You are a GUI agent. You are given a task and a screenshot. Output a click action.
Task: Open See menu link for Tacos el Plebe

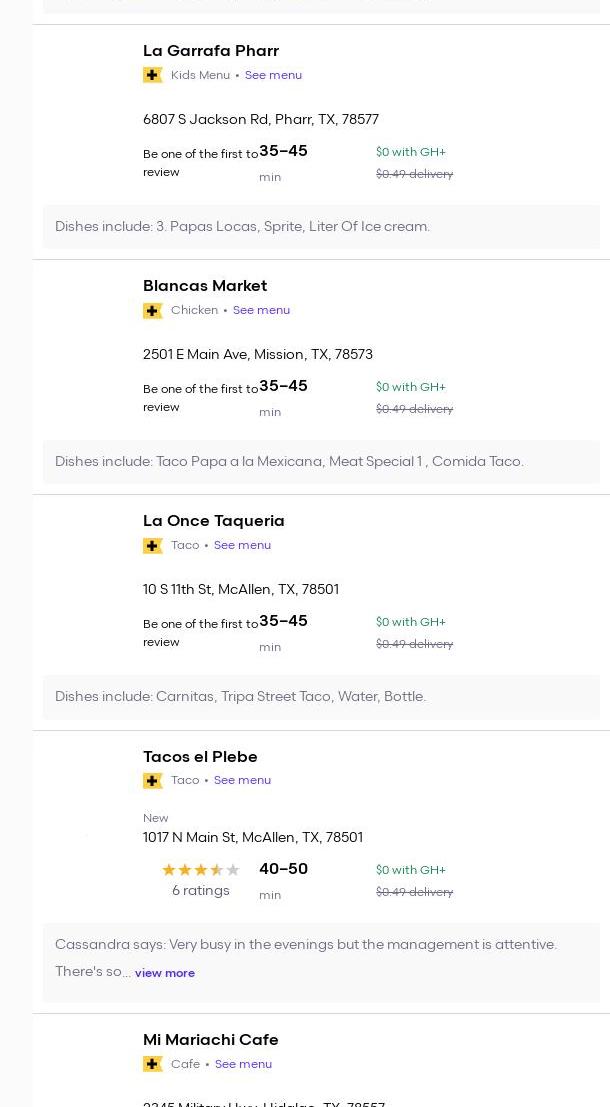tap(242, 781)
